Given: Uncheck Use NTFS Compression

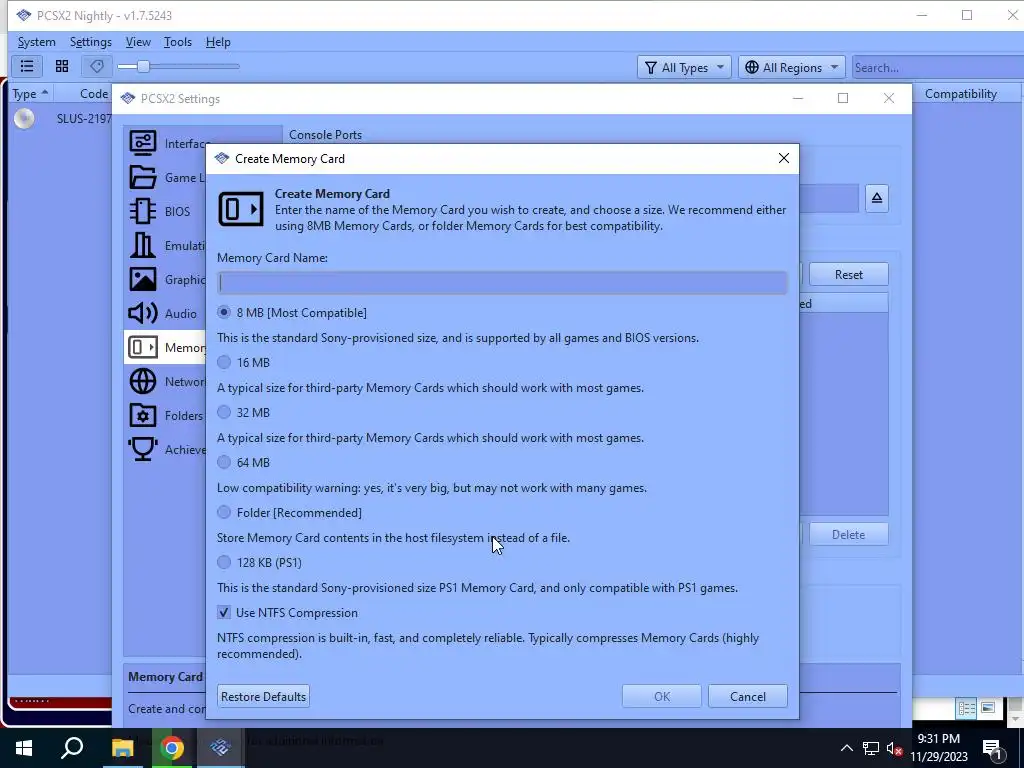Looking at the screenshot, I should [x=224, y=613].
